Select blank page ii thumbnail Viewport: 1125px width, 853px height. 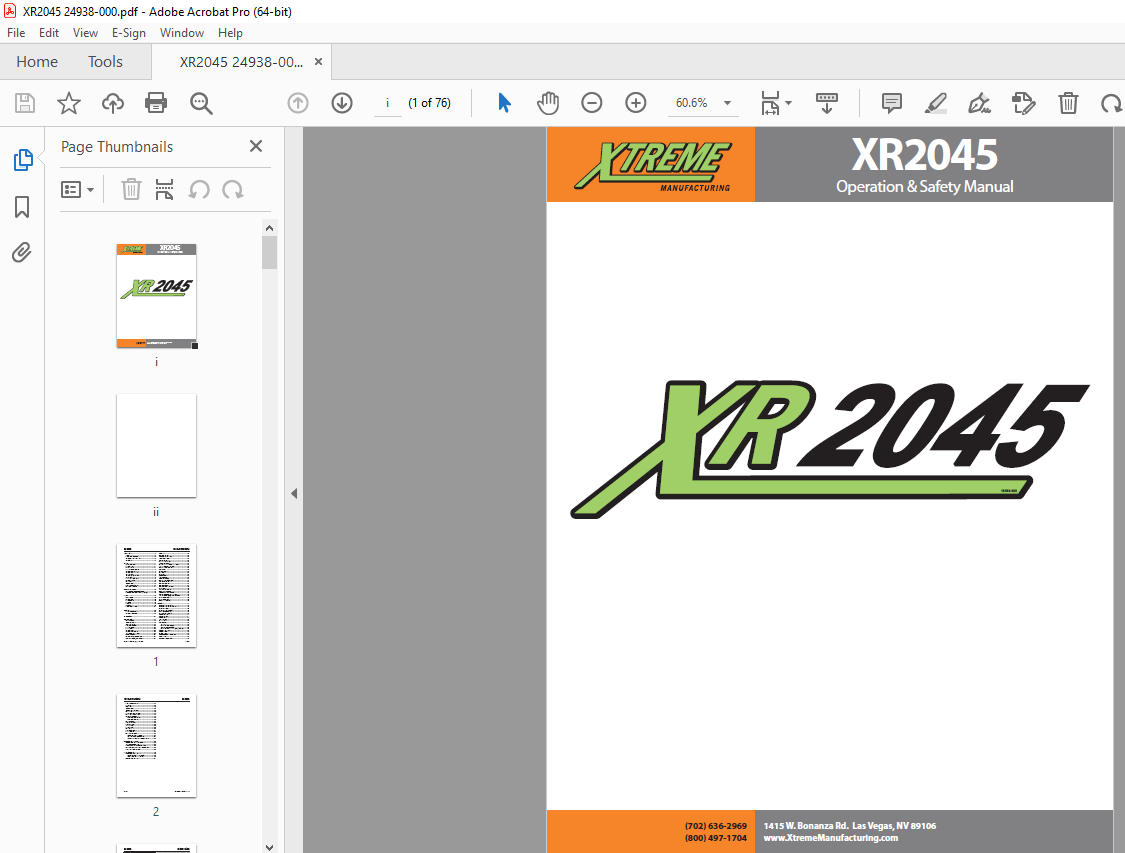156,446
